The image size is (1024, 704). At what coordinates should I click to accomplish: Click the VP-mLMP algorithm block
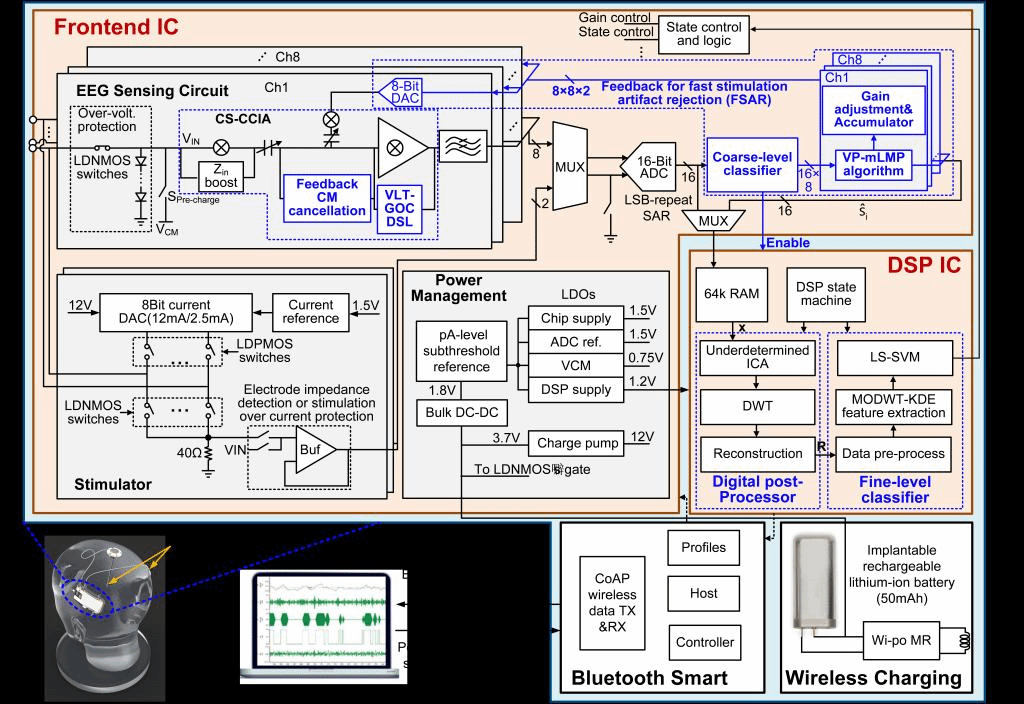(873, 165)
